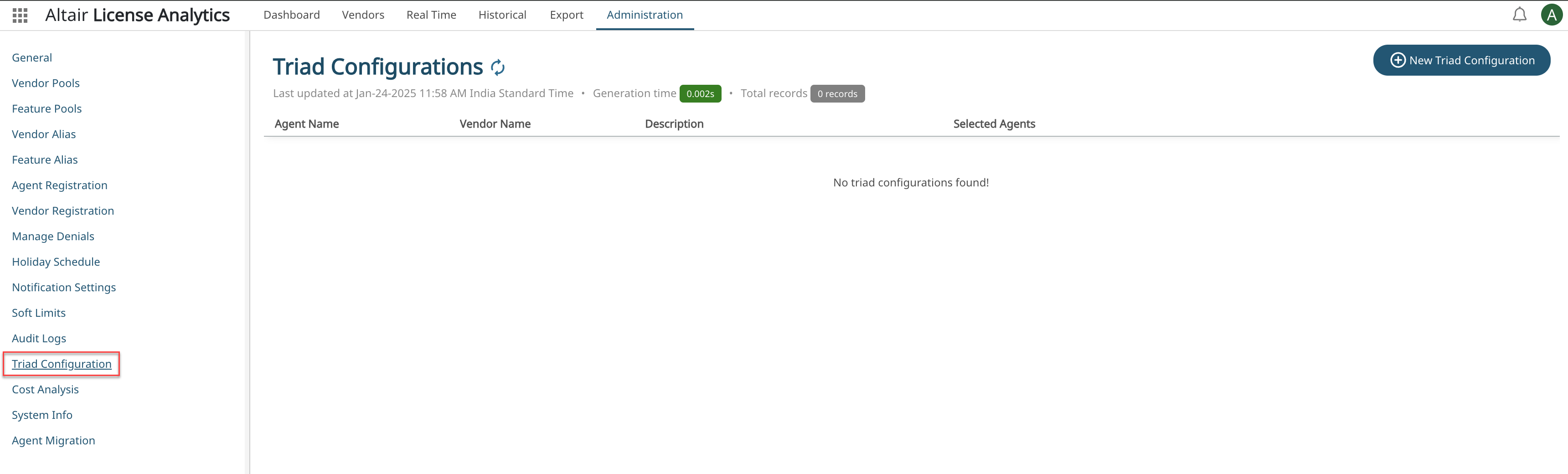Refresh the Triad Configurations list
This screenshot has height=474, width=1568.
[498, 67]
